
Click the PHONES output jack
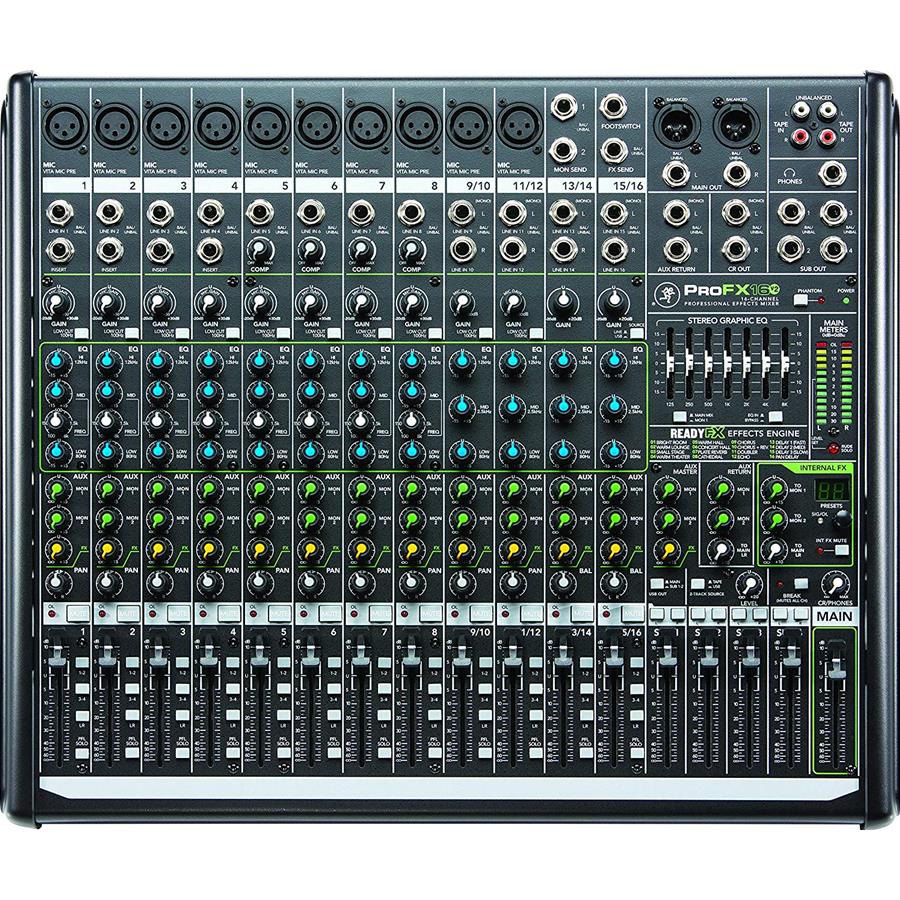coord(833,173)
